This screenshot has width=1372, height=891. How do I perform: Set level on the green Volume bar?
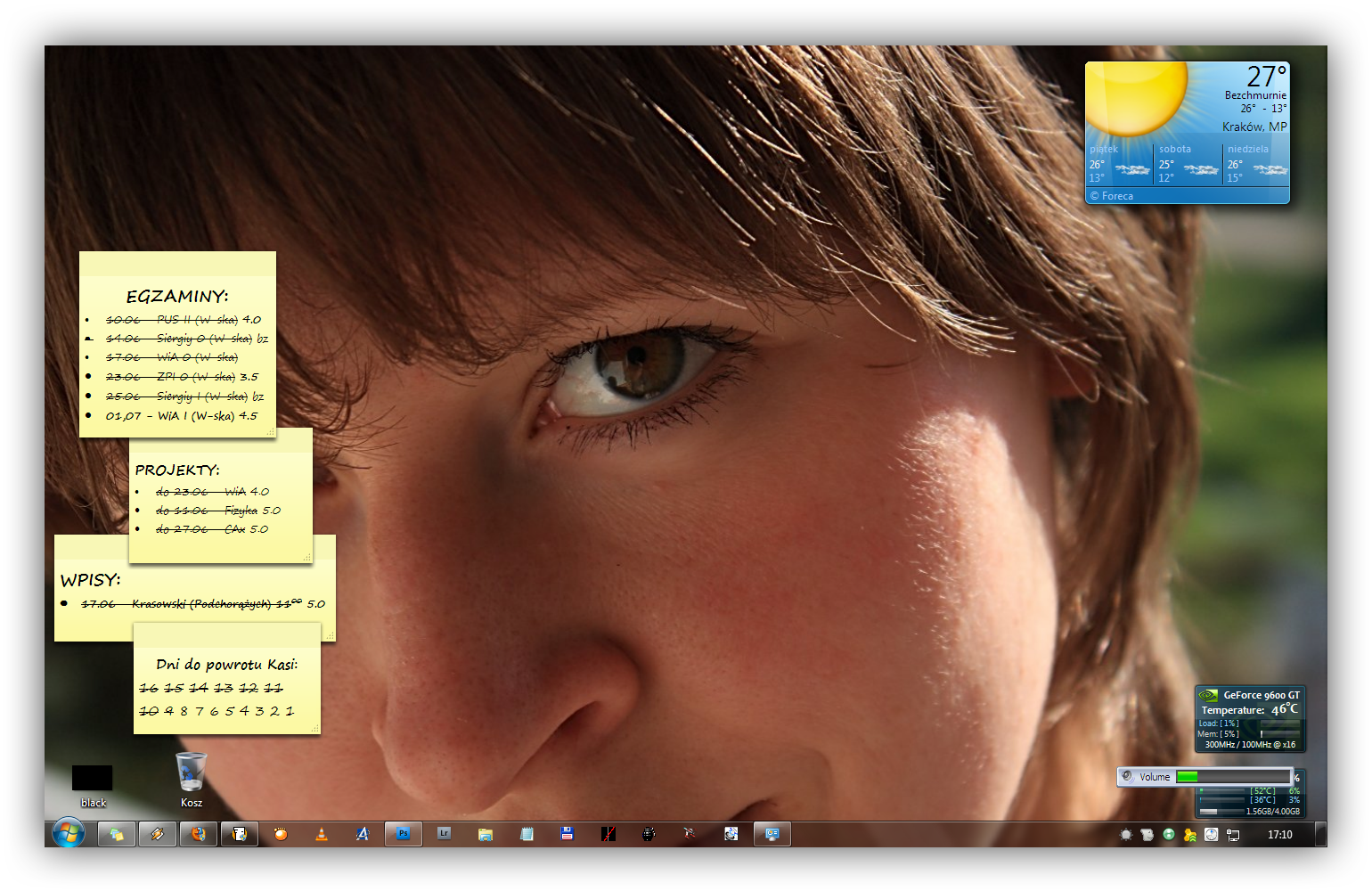point(1232,777)
